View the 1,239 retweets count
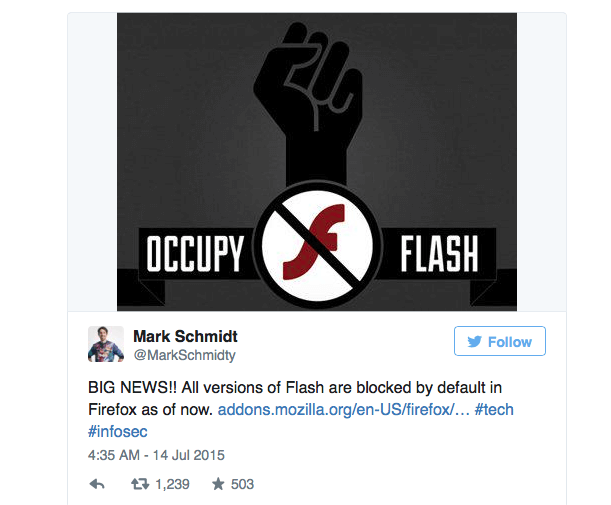This screenshot has width=611, height=505. [172, 484]
